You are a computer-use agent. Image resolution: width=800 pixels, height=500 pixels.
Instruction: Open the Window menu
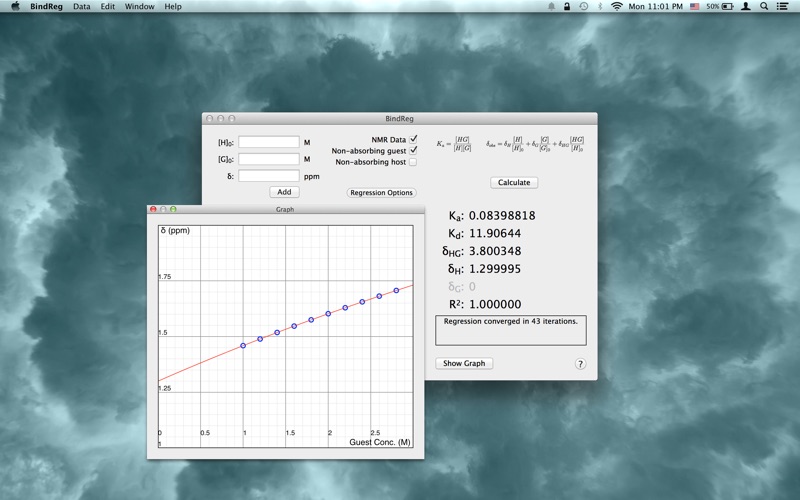(139, 6)
